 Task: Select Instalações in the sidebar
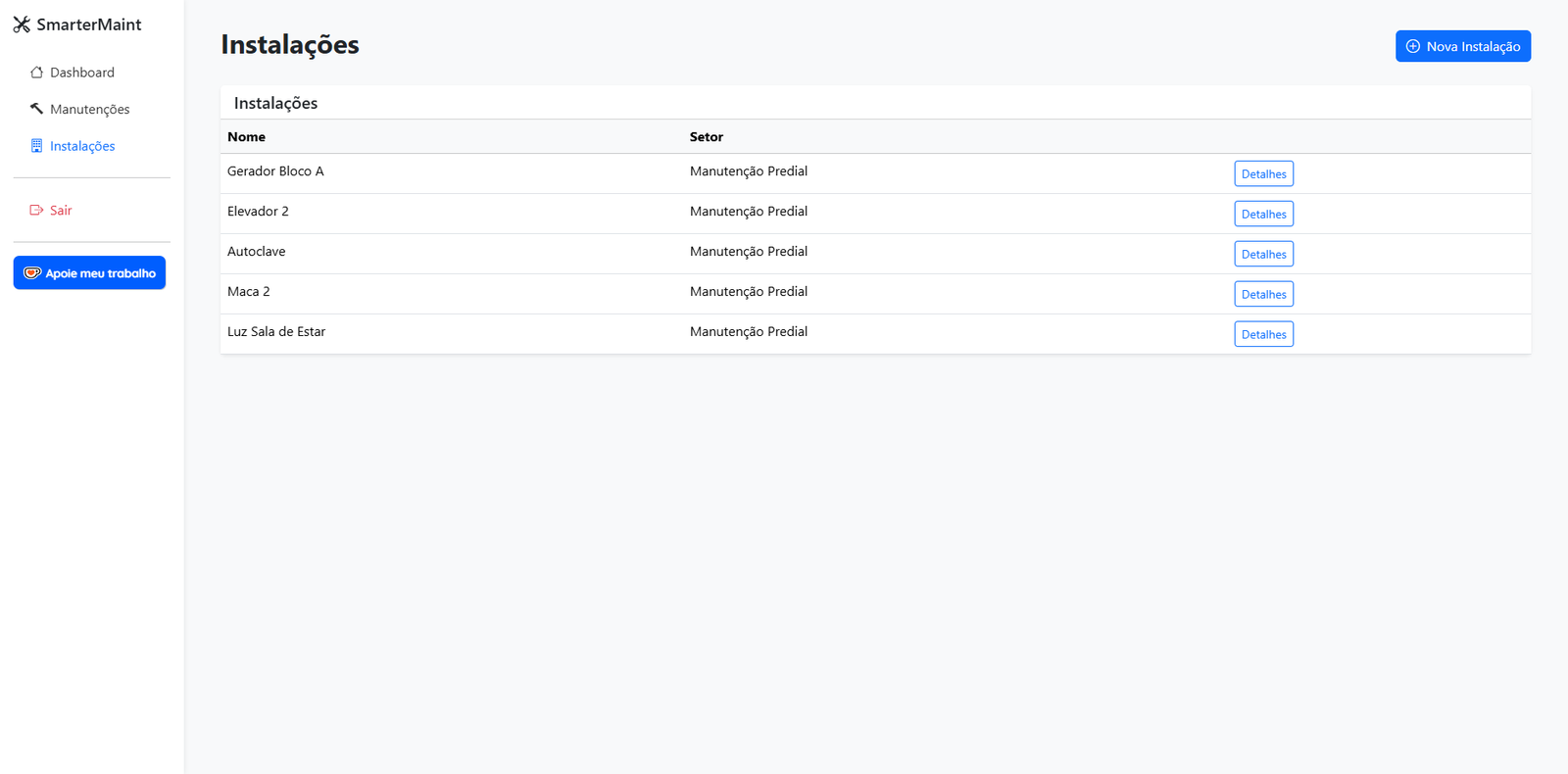(x=82, y=146)
